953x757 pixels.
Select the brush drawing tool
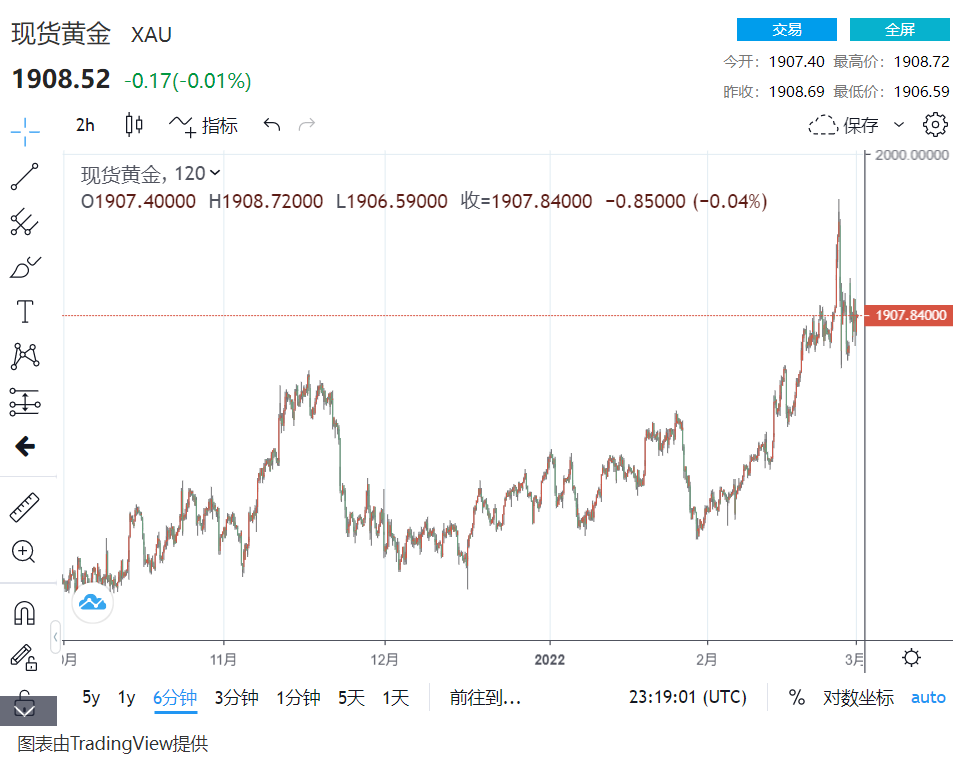tap(25, 267)
